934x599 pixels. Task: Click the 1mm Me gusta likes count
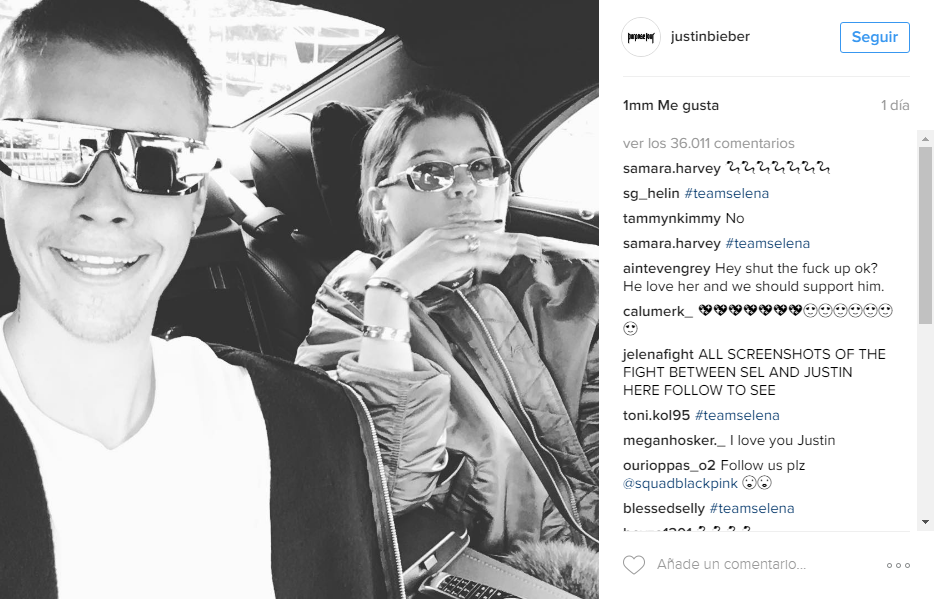pos(671,105)
